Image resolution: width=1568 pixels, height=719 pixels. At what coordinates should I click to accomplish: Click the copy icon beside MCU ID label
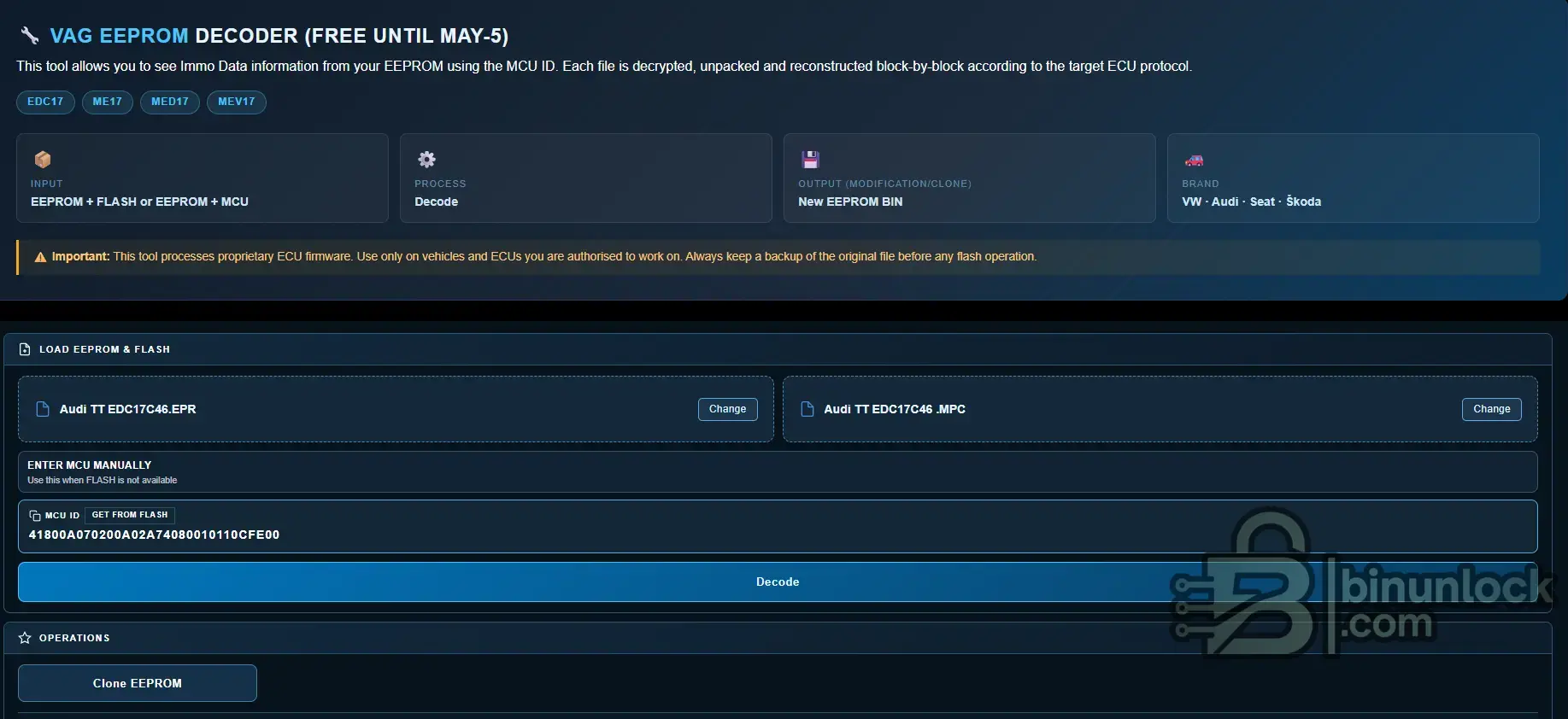pyautogui.click(x=35, y=516)
